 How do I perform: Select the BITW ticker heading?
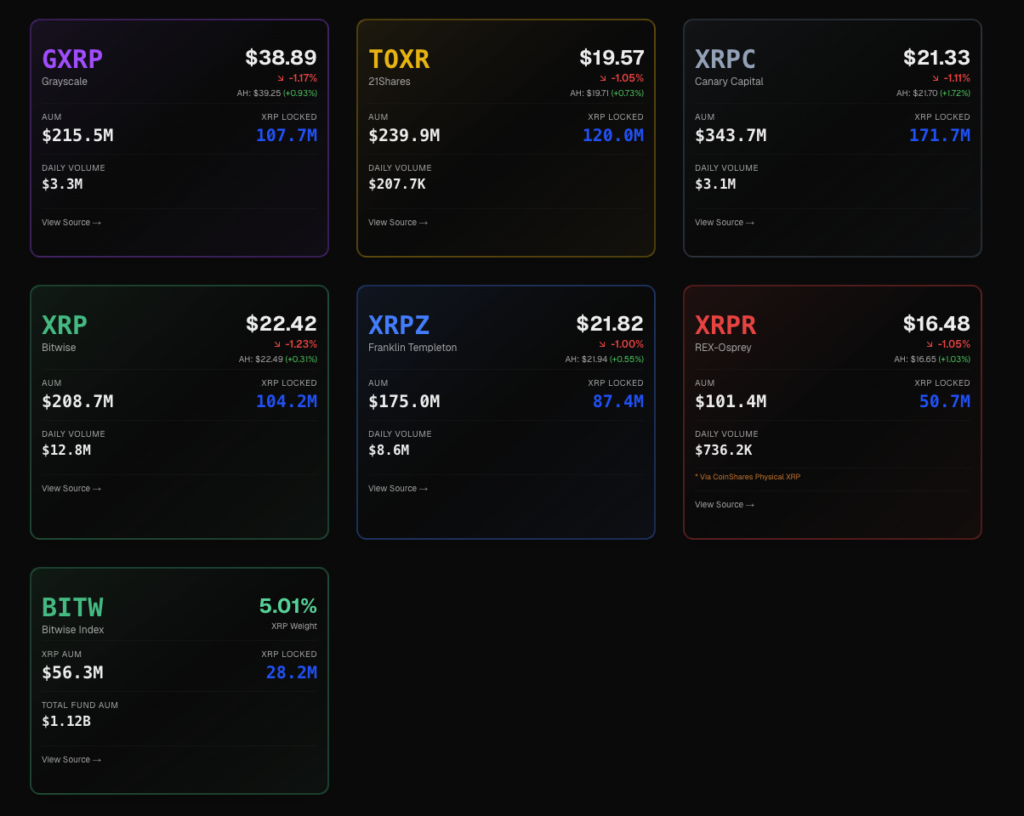pyautogui.click(x=72, y=606)
